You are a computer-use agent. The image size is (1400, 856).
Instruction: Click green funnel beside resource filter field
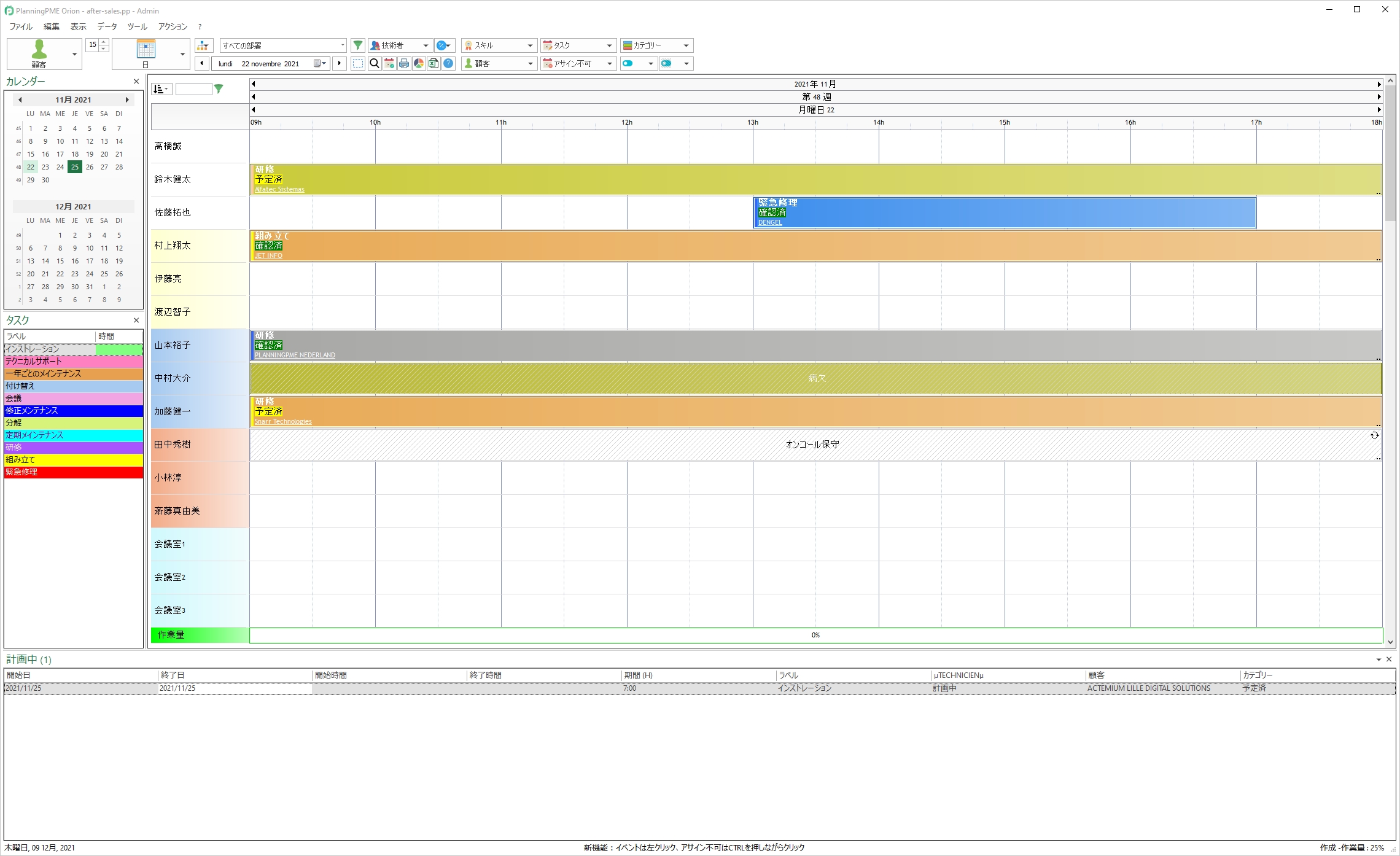coord(219,89)
